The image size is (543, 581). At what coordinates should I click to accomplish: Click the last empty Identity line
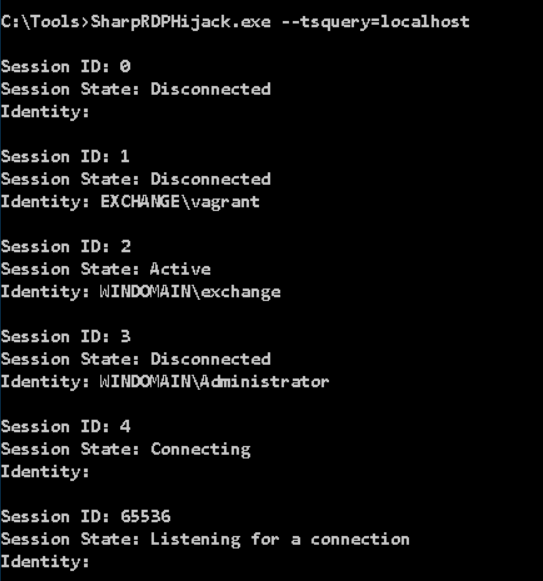pyautogui.click(x=45, y=562)
